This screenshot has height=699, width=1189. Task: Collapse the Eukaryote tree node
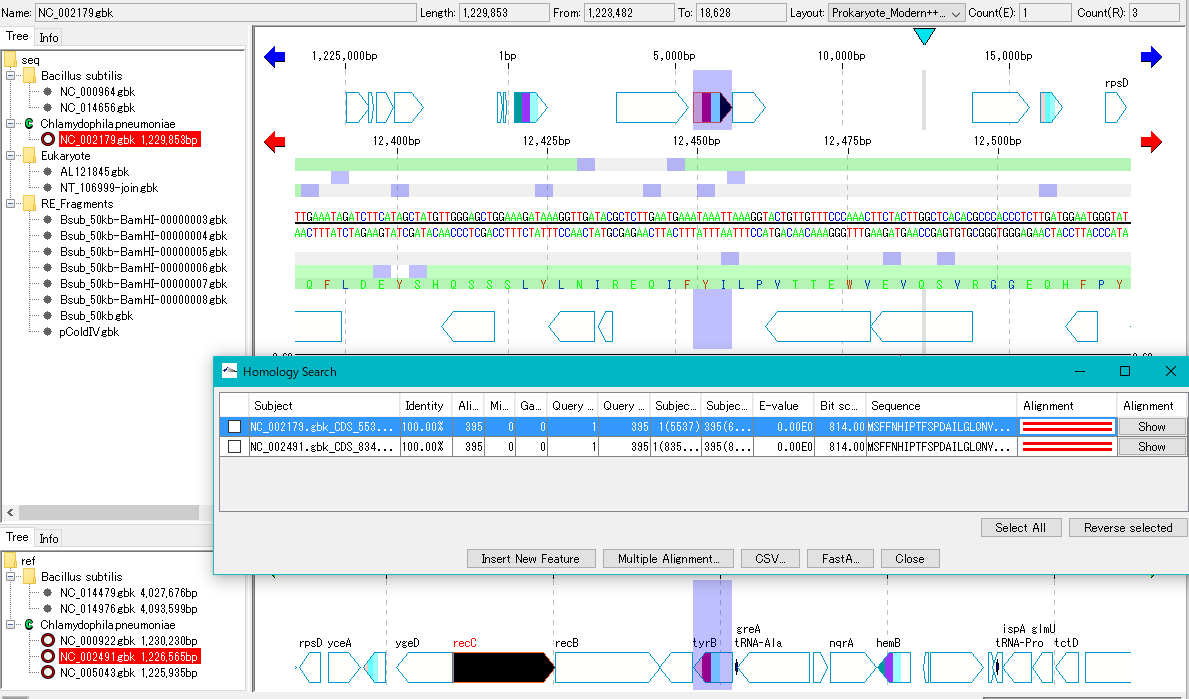(11, 155)
